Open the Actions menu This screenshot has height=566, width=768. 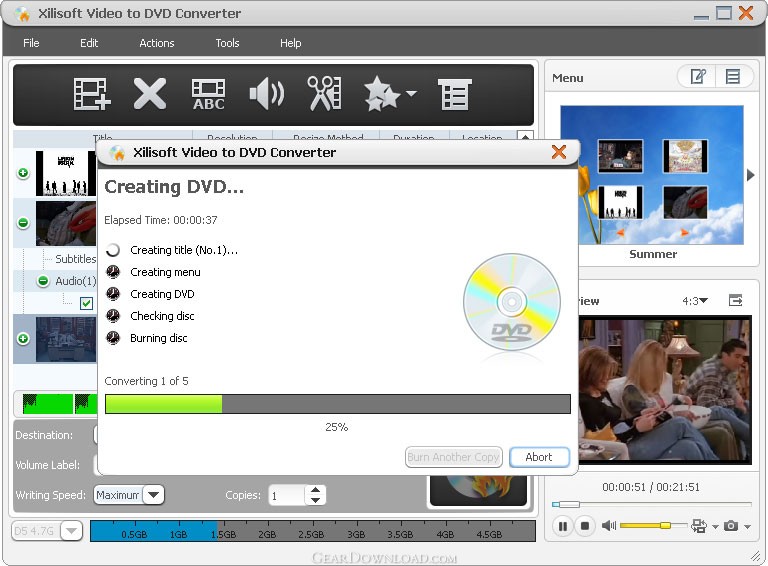pyautogui.click(x=157, y=43)
